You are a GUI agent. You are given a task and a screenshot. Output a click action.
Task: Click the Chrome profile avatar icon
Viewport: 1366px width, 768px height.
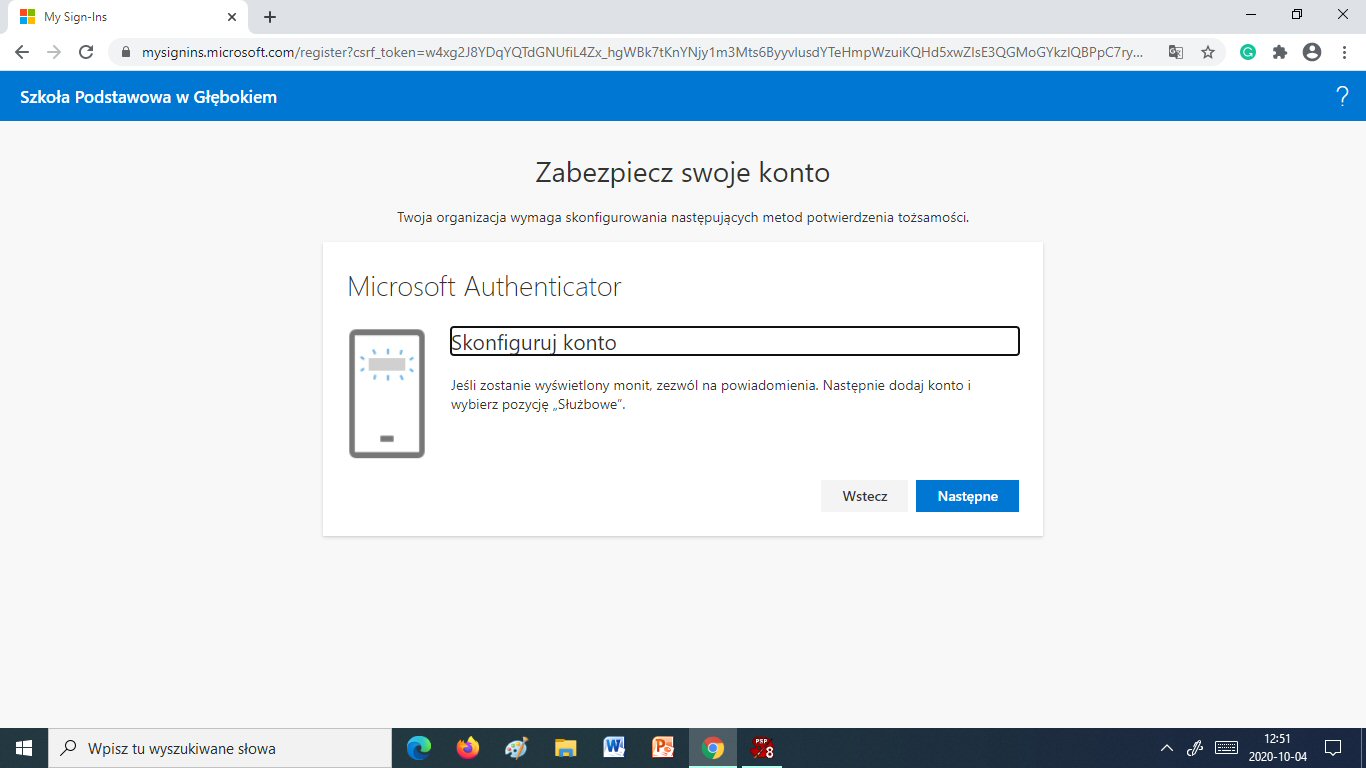pos(1312,52)
